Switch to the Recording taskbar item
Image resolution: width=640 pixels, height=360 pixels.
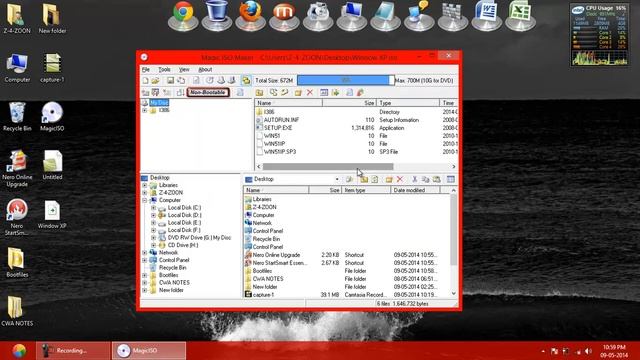pos(73,351)
